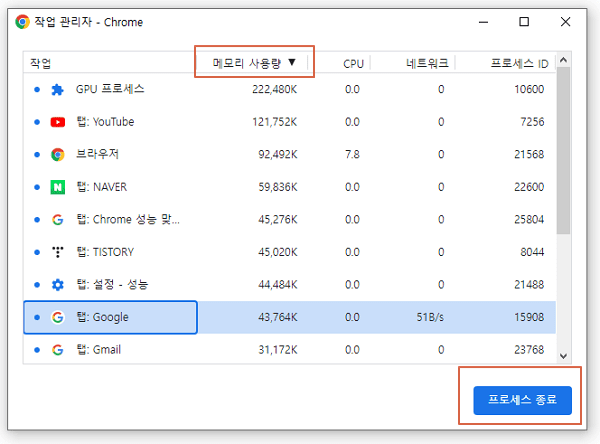
Task: Select the 탭: Google row
Action: click(x=290, y=317)
